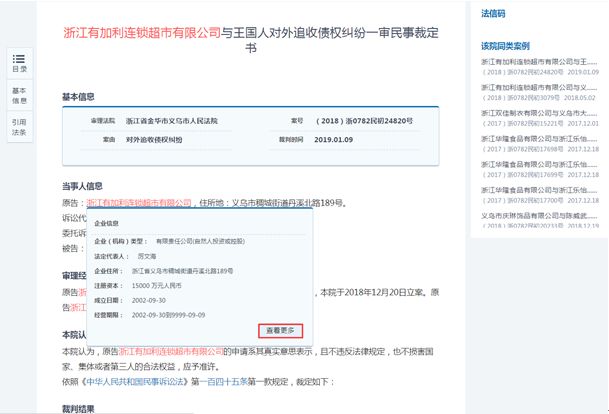The width and height of the screenshot is (609, 414).
Task: Click the plaintiff company link after 原告
Action: (x=139, y=203)
